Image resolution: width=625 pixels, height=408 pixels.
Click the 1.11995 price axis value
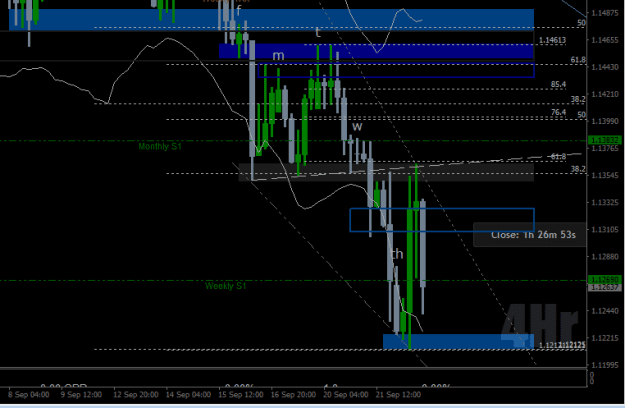[605, 365]
